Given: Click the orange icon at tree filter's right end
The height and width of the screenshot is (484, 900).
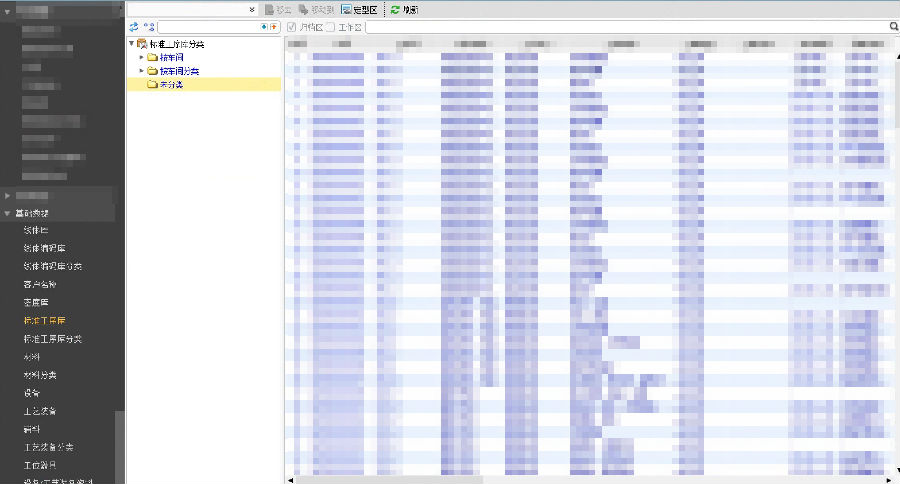Looking at the screenshot, I should [x=274, y=27].
